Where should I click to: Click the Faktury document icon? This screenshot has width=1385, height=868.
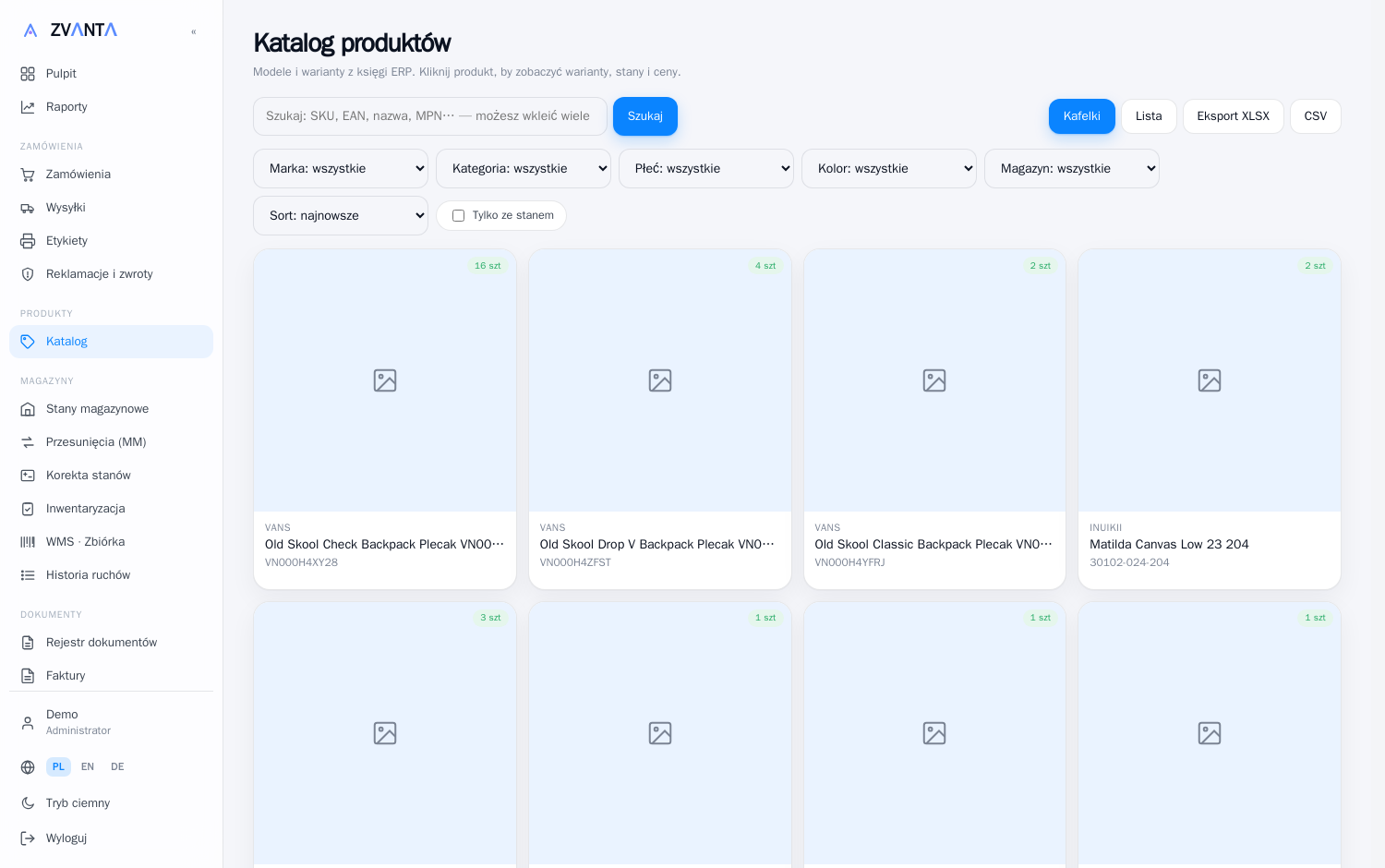tap(28, 676)
